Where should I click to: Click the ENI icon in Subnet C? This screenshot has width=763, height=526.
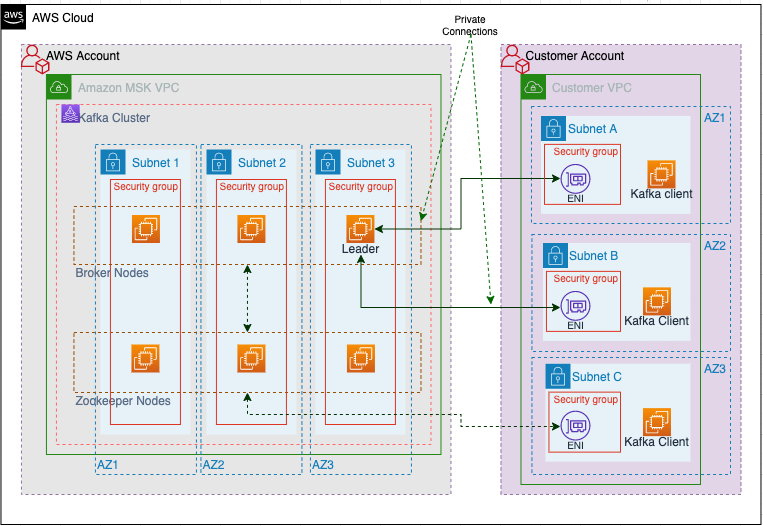click(576, 426)
